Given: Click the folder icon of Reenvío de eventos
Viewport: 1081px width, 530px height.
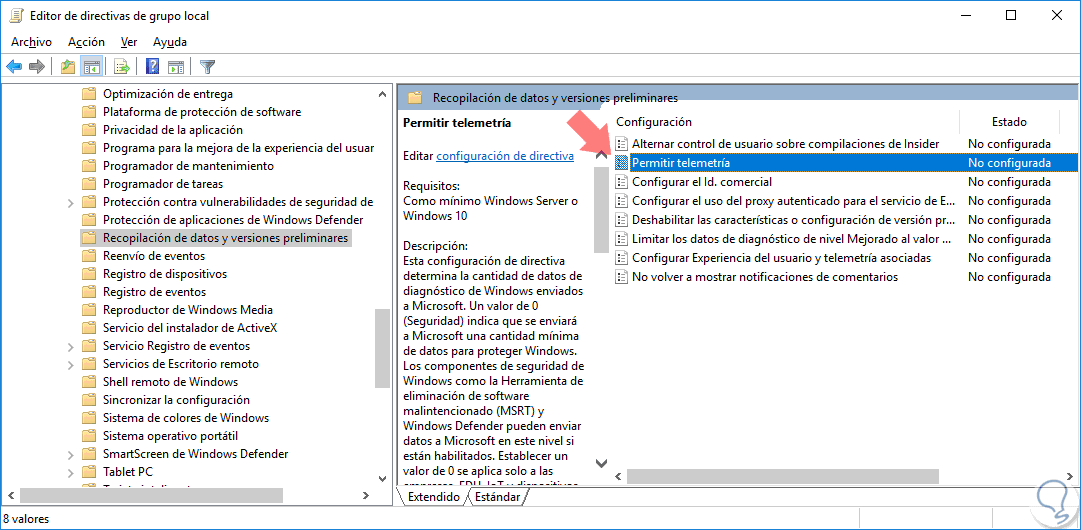Looking at the screenshot, I should click(88, 256).
